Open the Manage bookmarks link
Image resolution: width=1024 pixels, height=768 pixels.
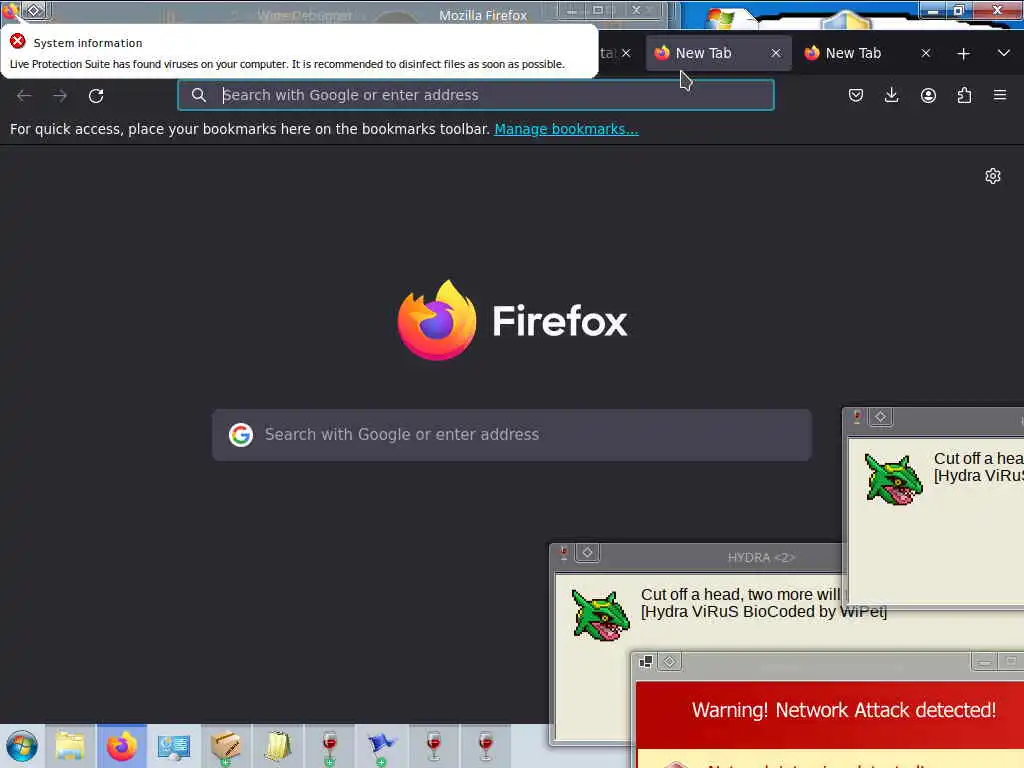(566, 129)
